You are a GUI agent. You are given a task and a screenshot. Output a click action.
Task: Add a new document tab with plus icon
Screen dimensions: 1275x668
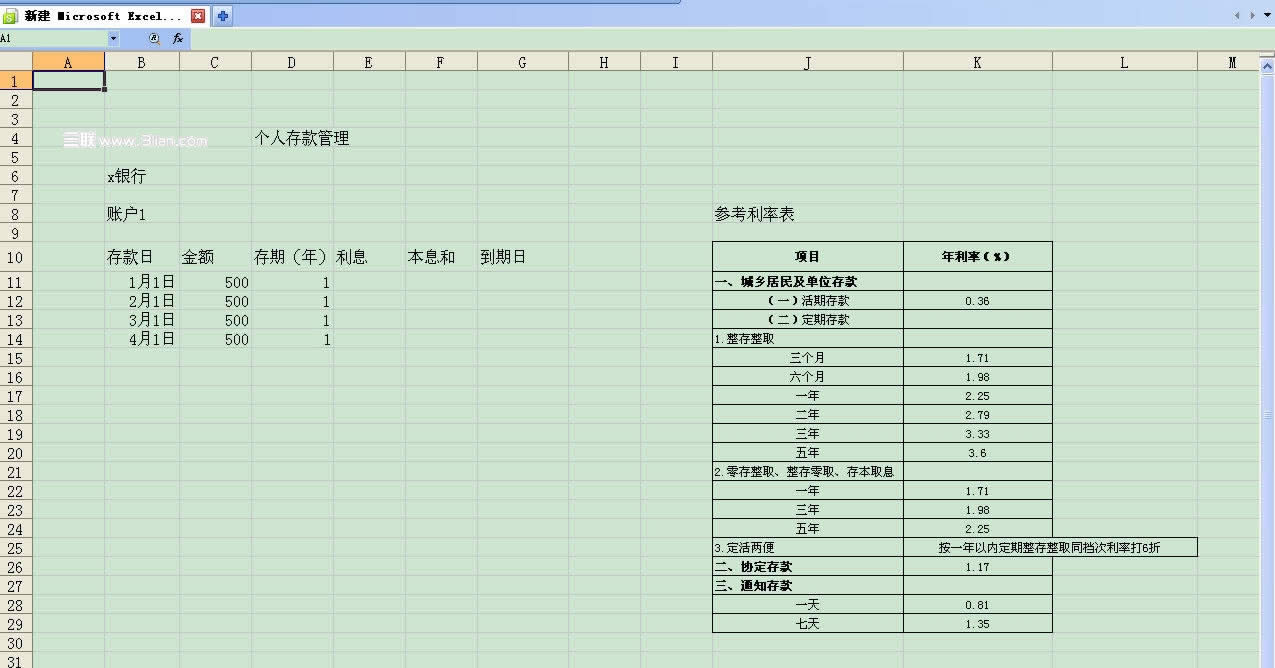222,16
